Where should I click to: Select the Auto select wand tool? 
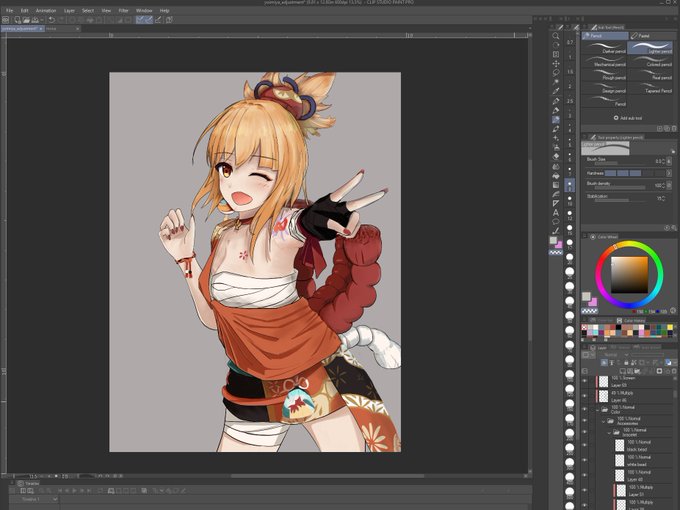point(556,82)
